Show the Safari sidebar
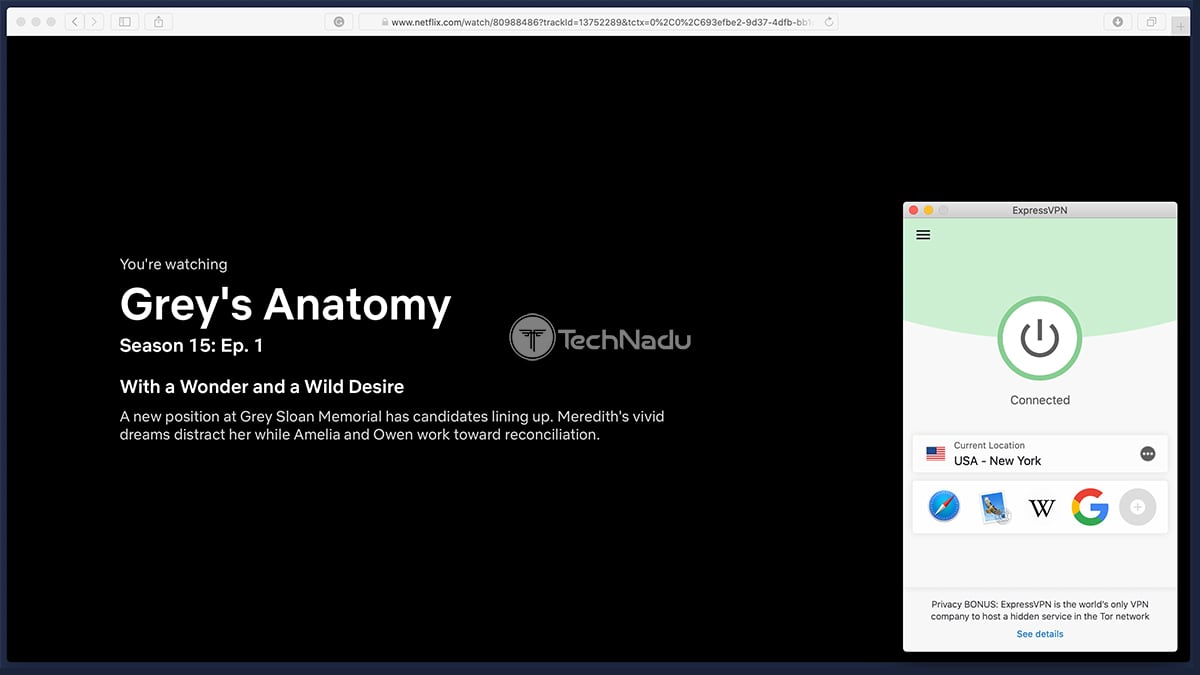Viewport: 1200px width, 675px height. (x=125, y=21)
